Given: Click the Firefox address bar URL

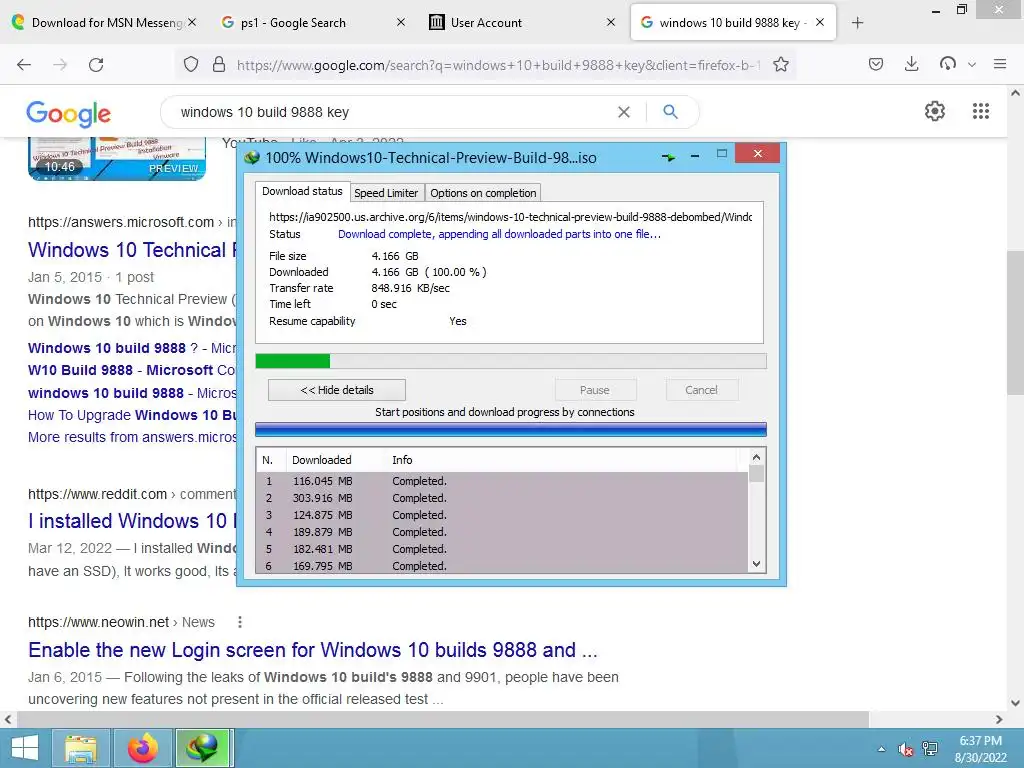Looking at the screenshot, I should pyautogui.click(x=498, y=65).
